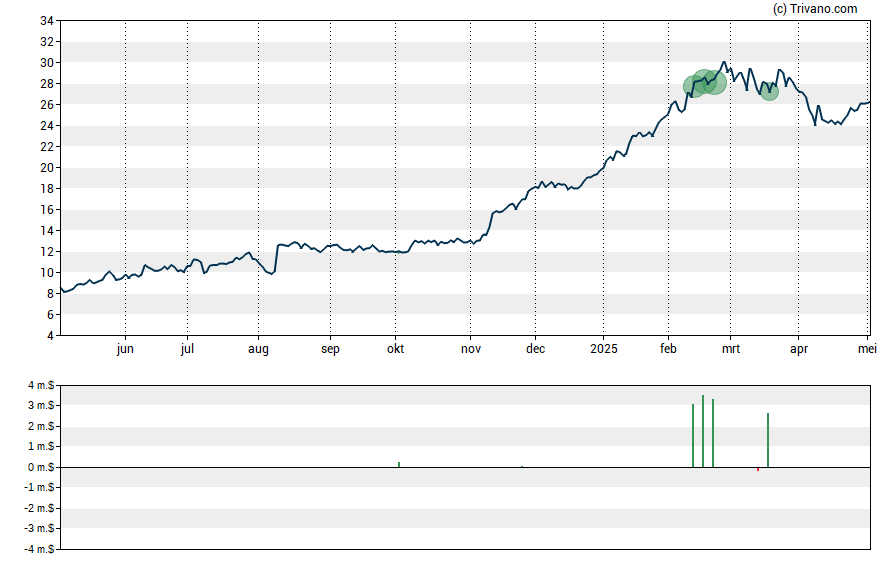Screen dimensions: 888x565
Task: Click the lone green marker circle near late March
Action: click(x=769, y=91)
